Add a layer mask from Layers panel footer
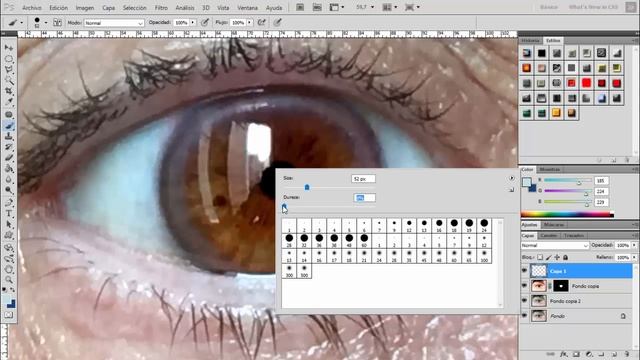Viewport: 640px width, 360px height. pos(576,354)
